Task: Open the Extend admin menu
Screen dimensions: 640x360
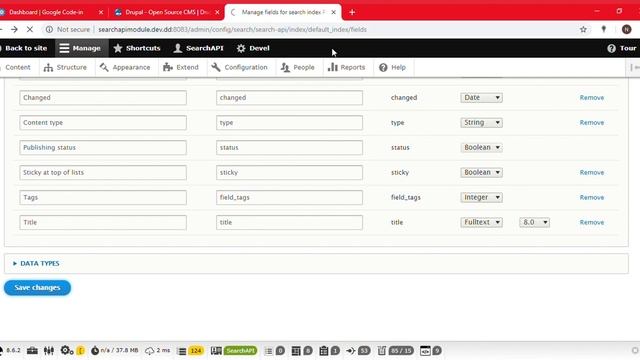Action: click(180, 67)
